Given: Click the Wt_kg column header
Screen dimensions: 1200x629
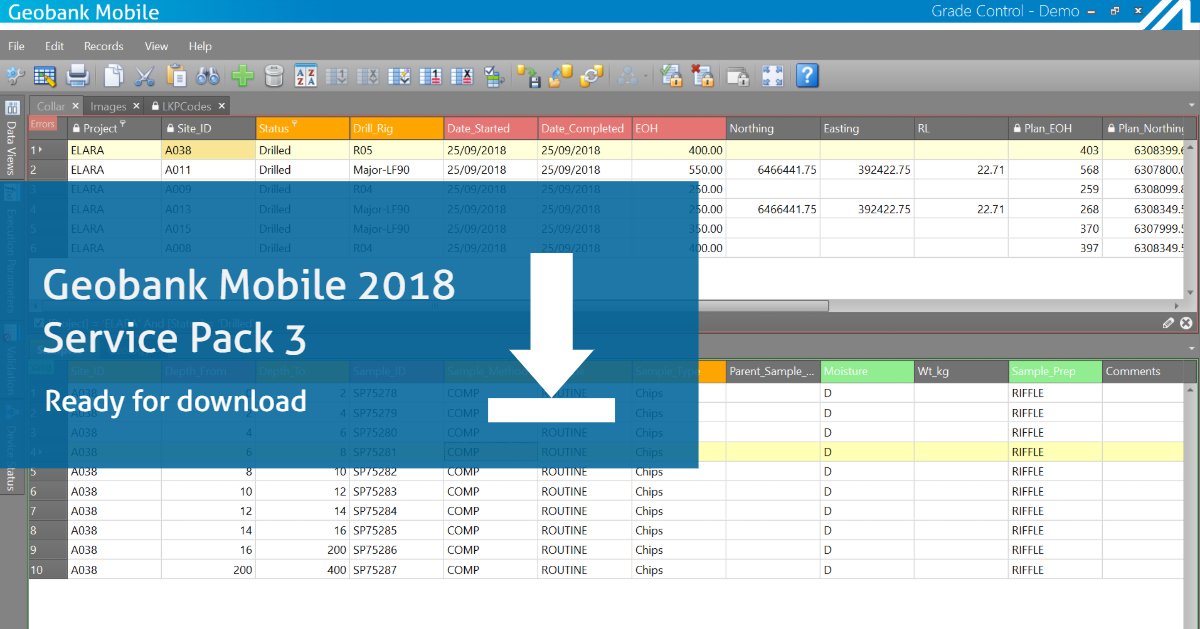Looking at the screenshot, I should (961, 371).
